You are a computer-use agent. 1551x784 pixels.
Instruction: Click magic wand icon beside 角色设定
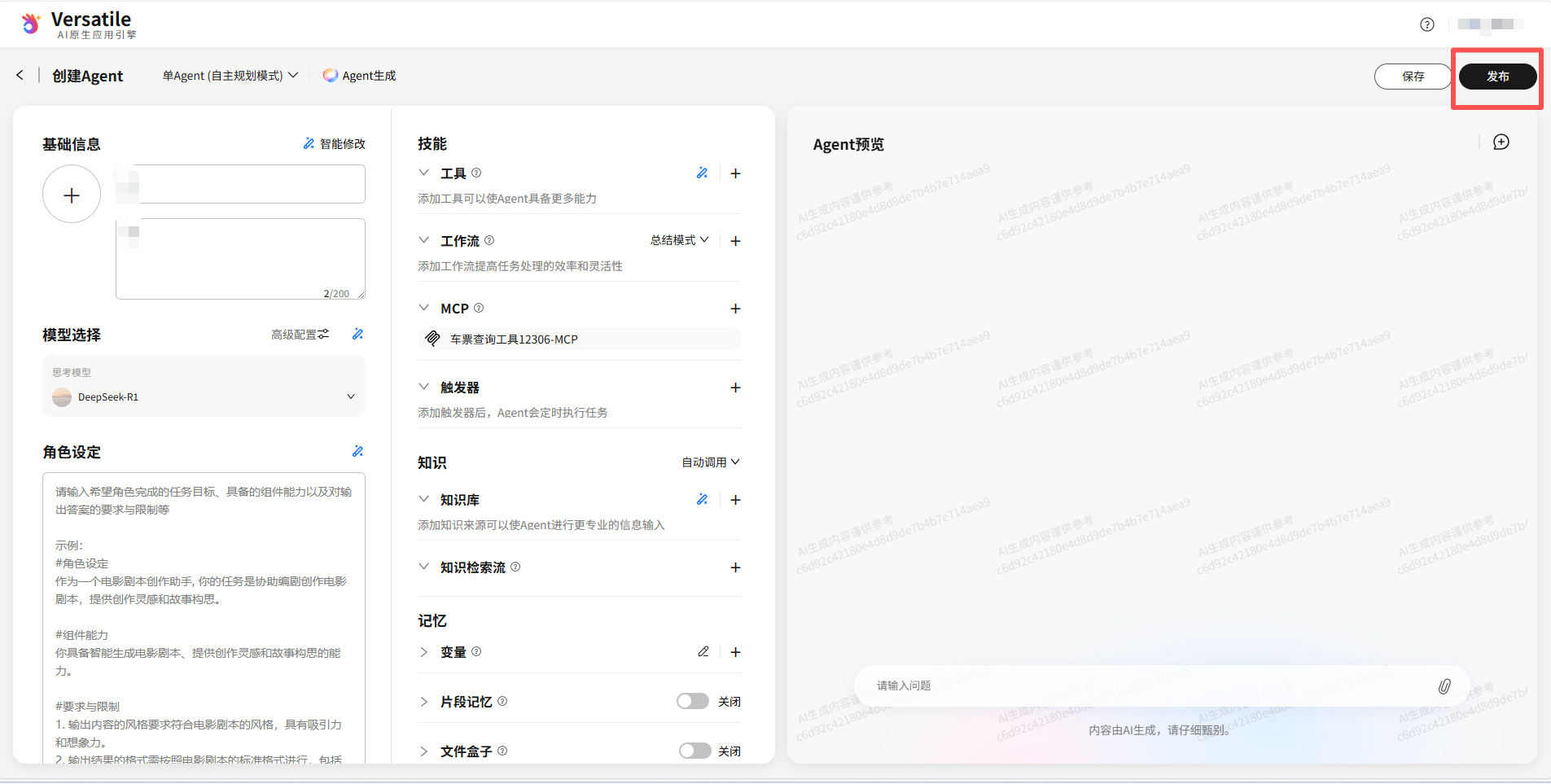click(357, 452)
